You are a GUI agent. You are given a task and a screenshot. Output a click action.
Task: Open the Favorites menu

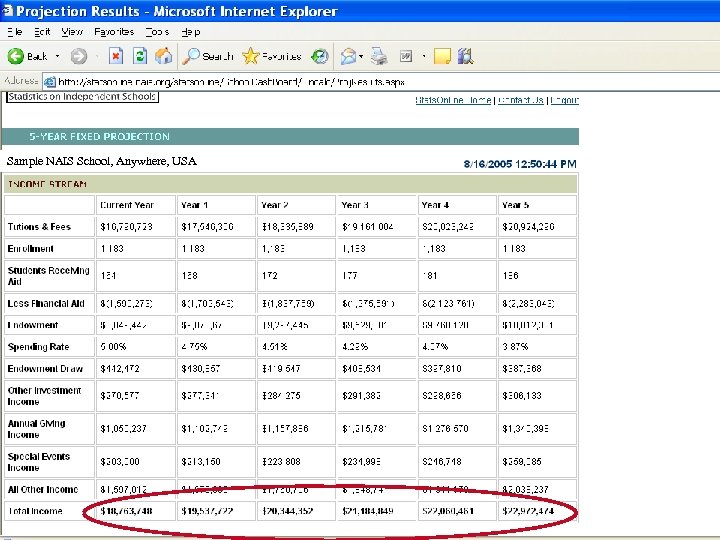point(114,32)
